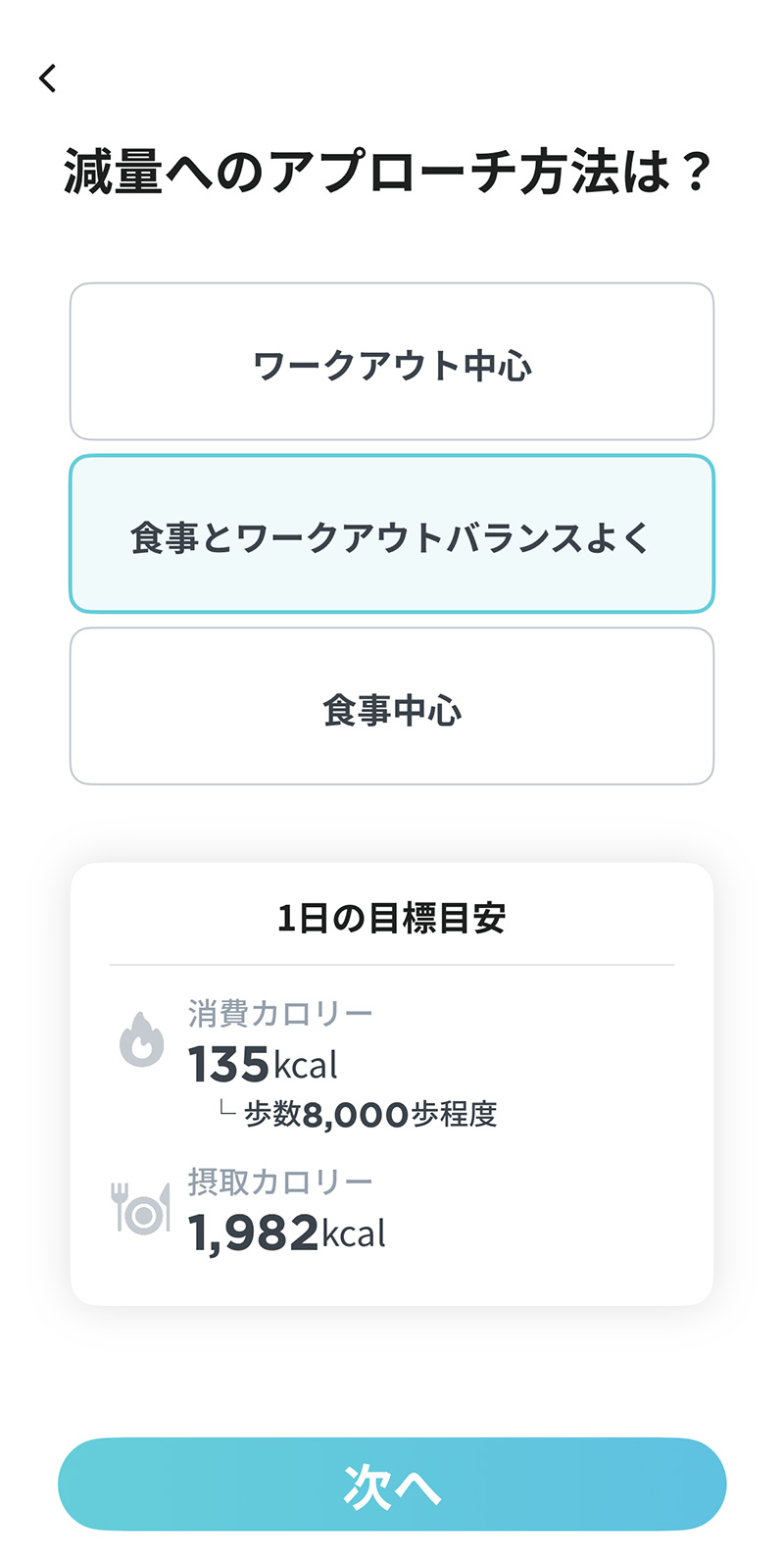This screenshot has height=1560, width=784.
Task: Choose 食事とワークアウトバランスよく option
Action: click(x=392, y=534)
